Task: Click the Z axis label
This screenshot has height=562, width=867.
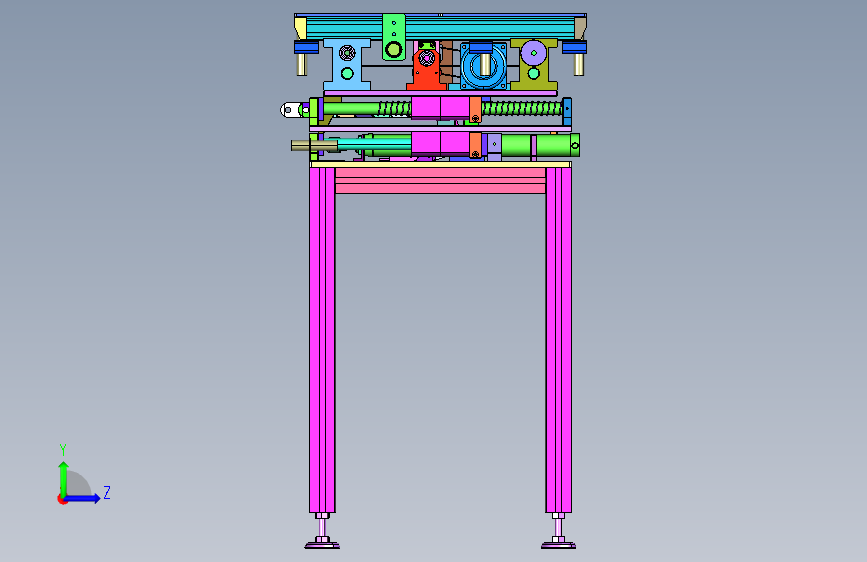Action: click(107, 492)
